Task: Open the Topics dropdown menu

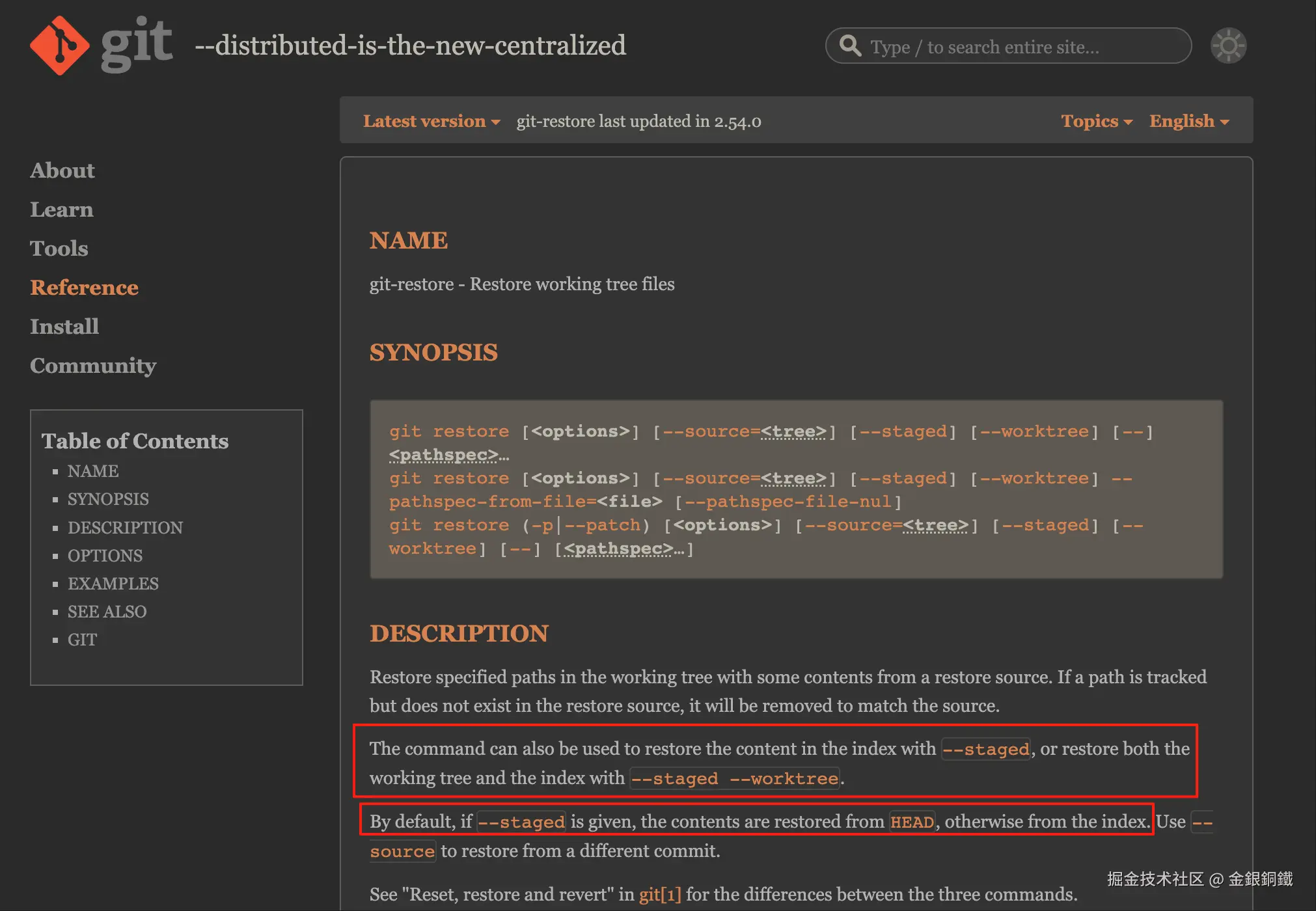Action: 1097,121
